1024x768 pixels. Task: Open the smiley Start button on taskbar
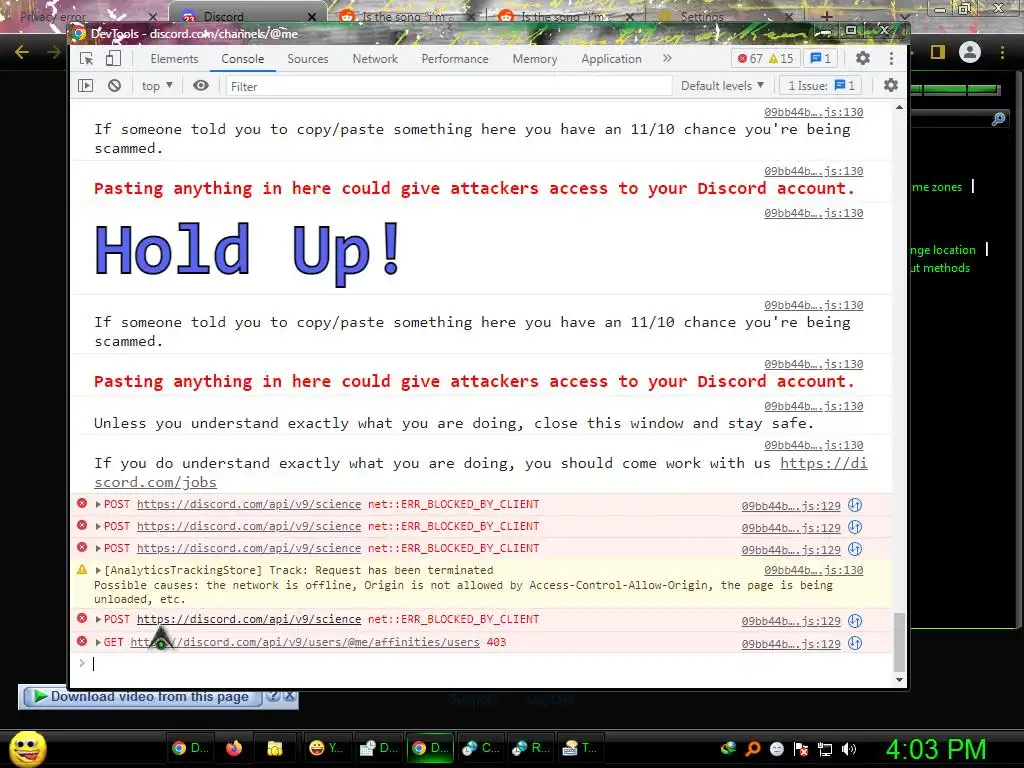(x=27, y=748)
